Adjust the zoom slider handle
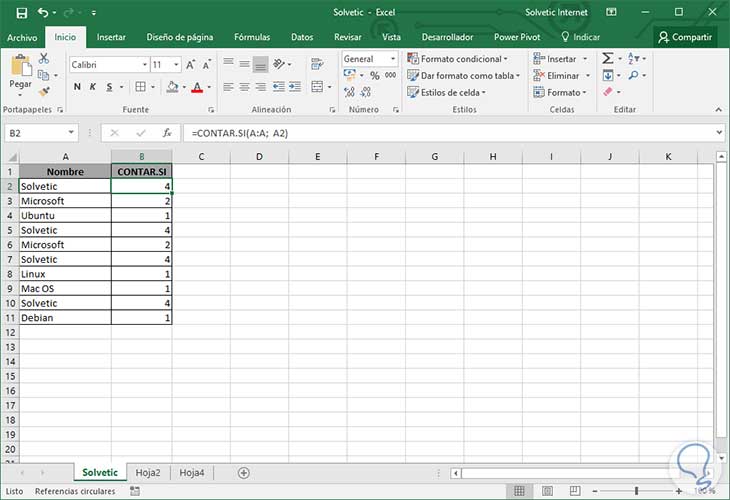Viewport: 730px width, 500px height. [636, 491]
